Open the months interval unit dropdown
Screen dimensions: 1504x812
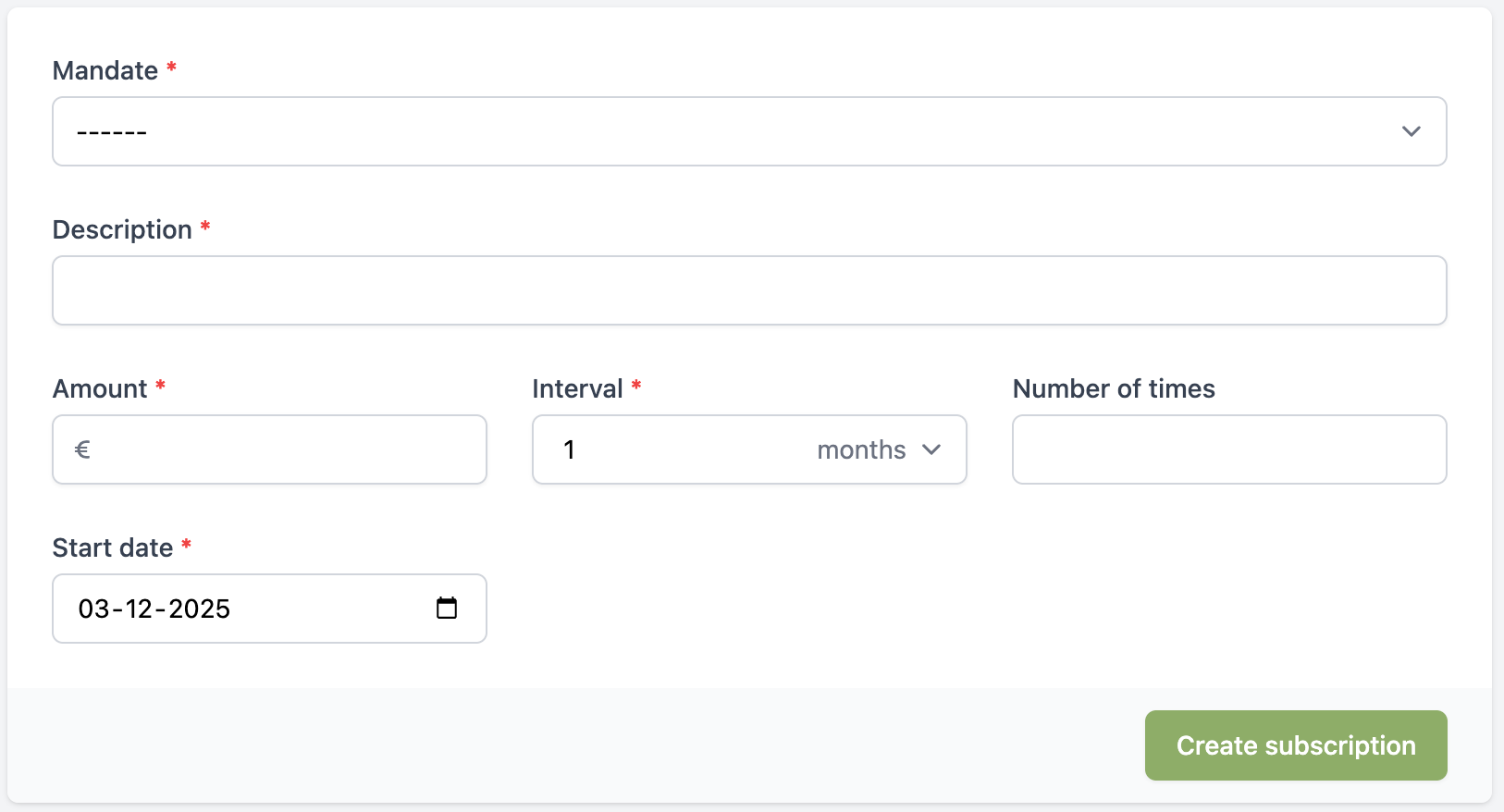[879, 449]
